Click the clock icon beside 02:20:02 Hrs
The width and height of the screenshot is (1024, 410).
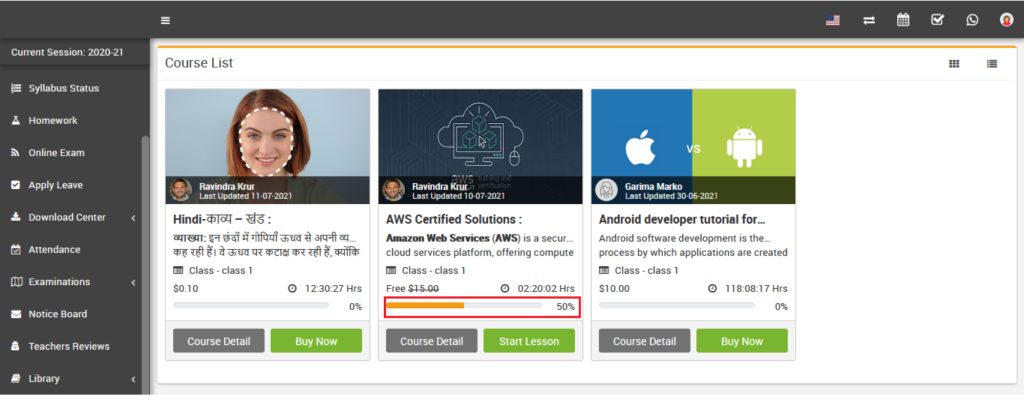[504, 289]
